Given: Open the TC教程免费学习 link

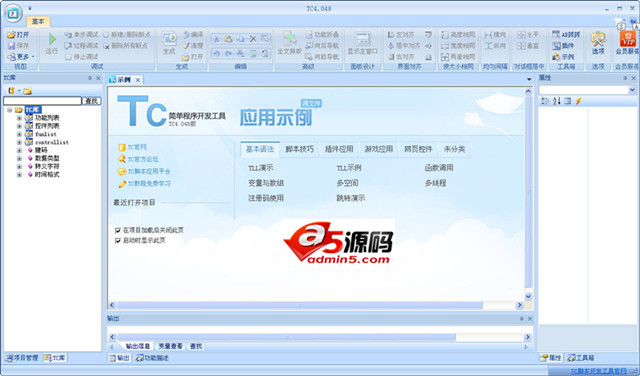Looking at the screenshot, I should [x=149, y=184].
